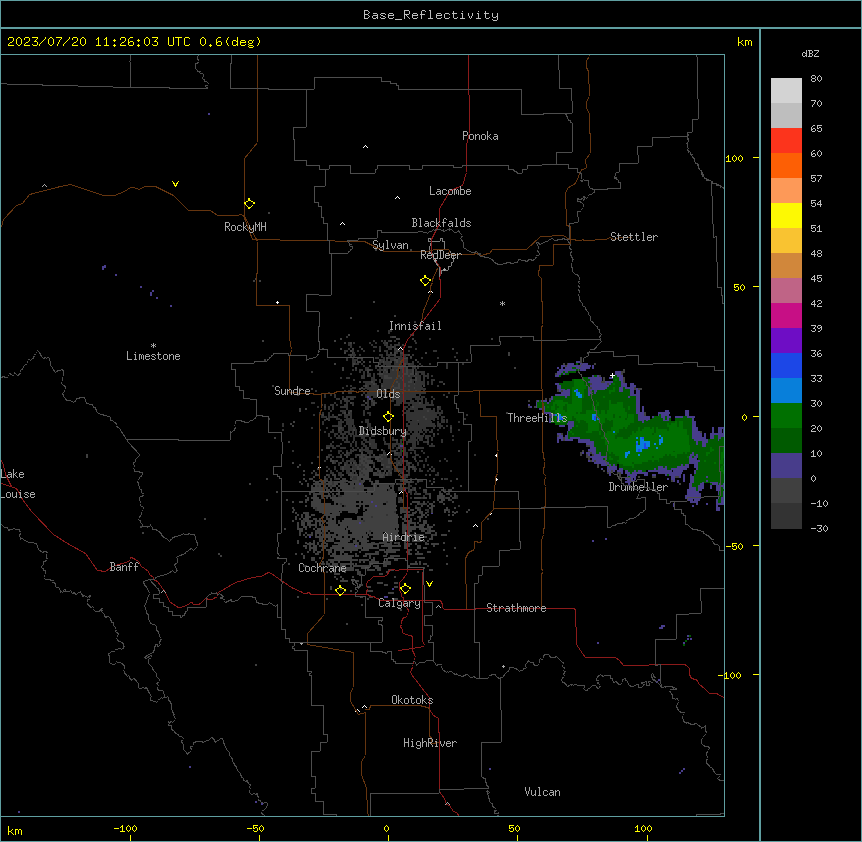Select the white 80 dBZ color swatch
This screenshot has height=842, width=862.
[x=786, y=91]
